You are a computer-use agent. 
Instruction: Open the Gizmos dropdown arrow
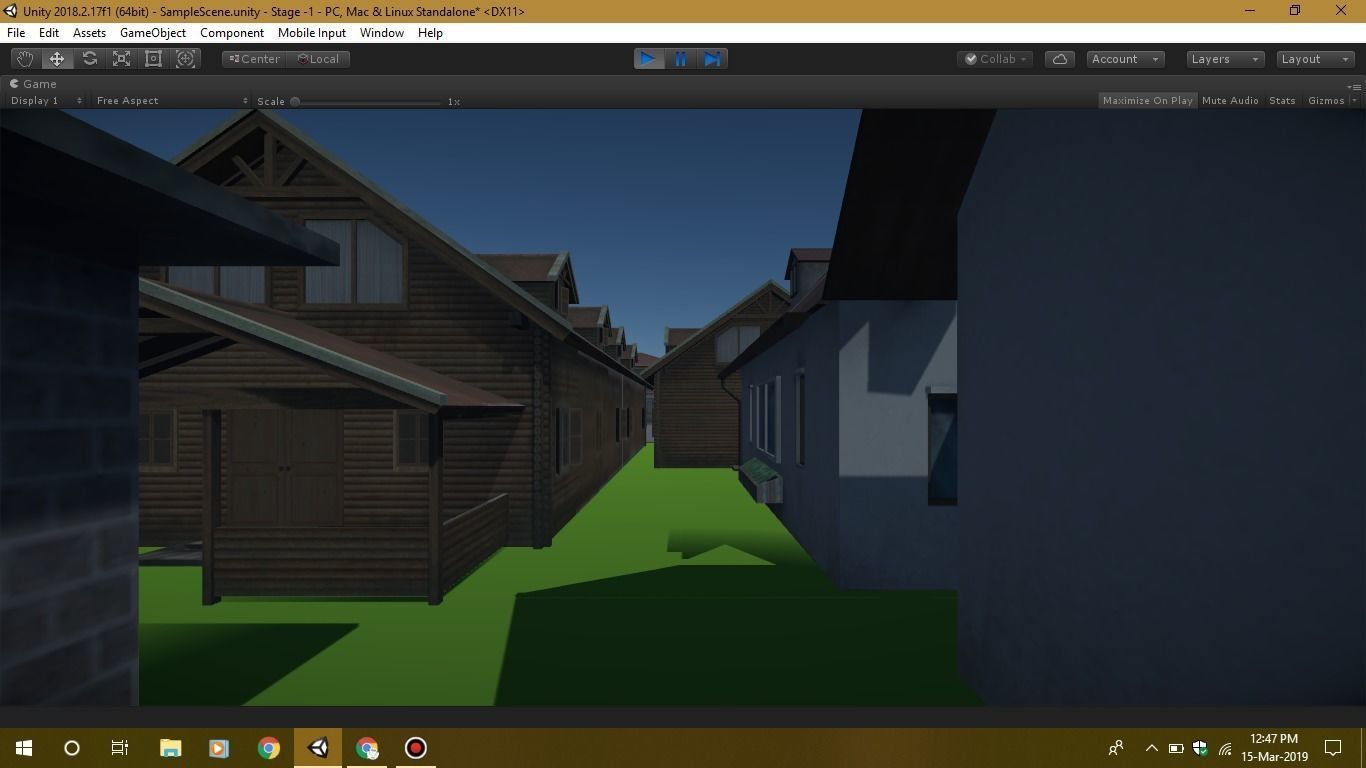point(1354,100)
